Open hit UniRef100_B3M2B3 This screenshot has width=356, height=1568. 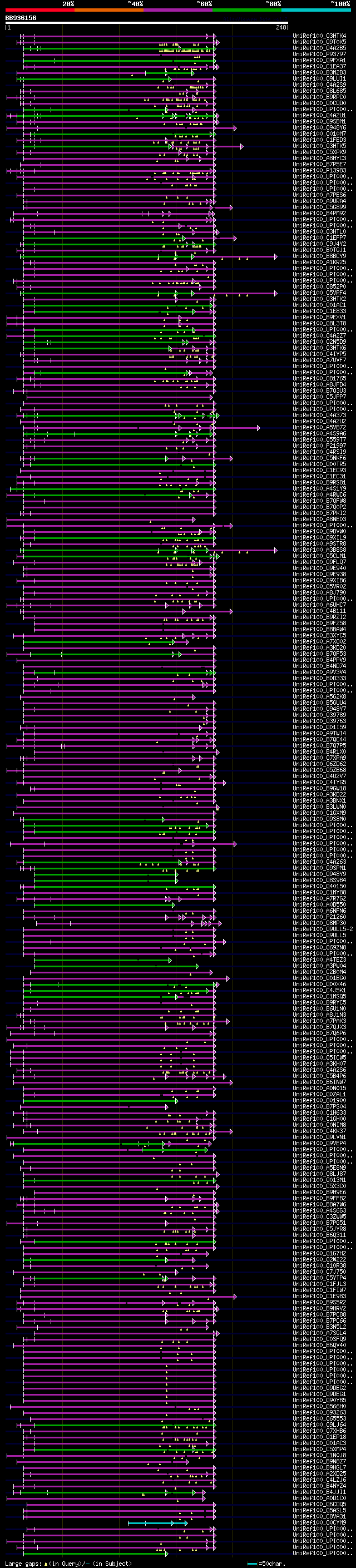tap(319, 72)
